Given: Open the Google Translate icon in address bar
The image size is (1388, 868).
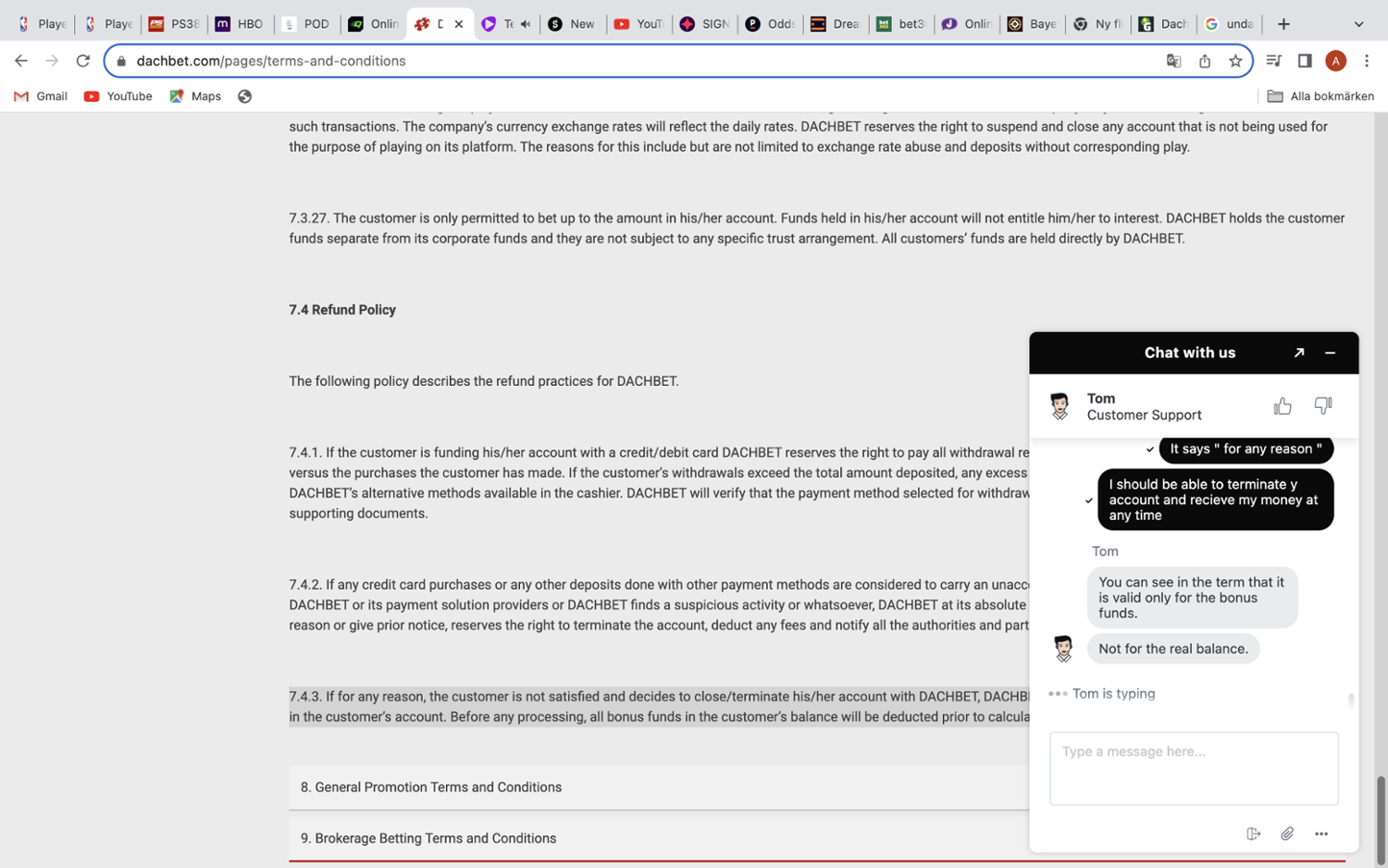Looking at the screenshot, I should [1173, 61].
